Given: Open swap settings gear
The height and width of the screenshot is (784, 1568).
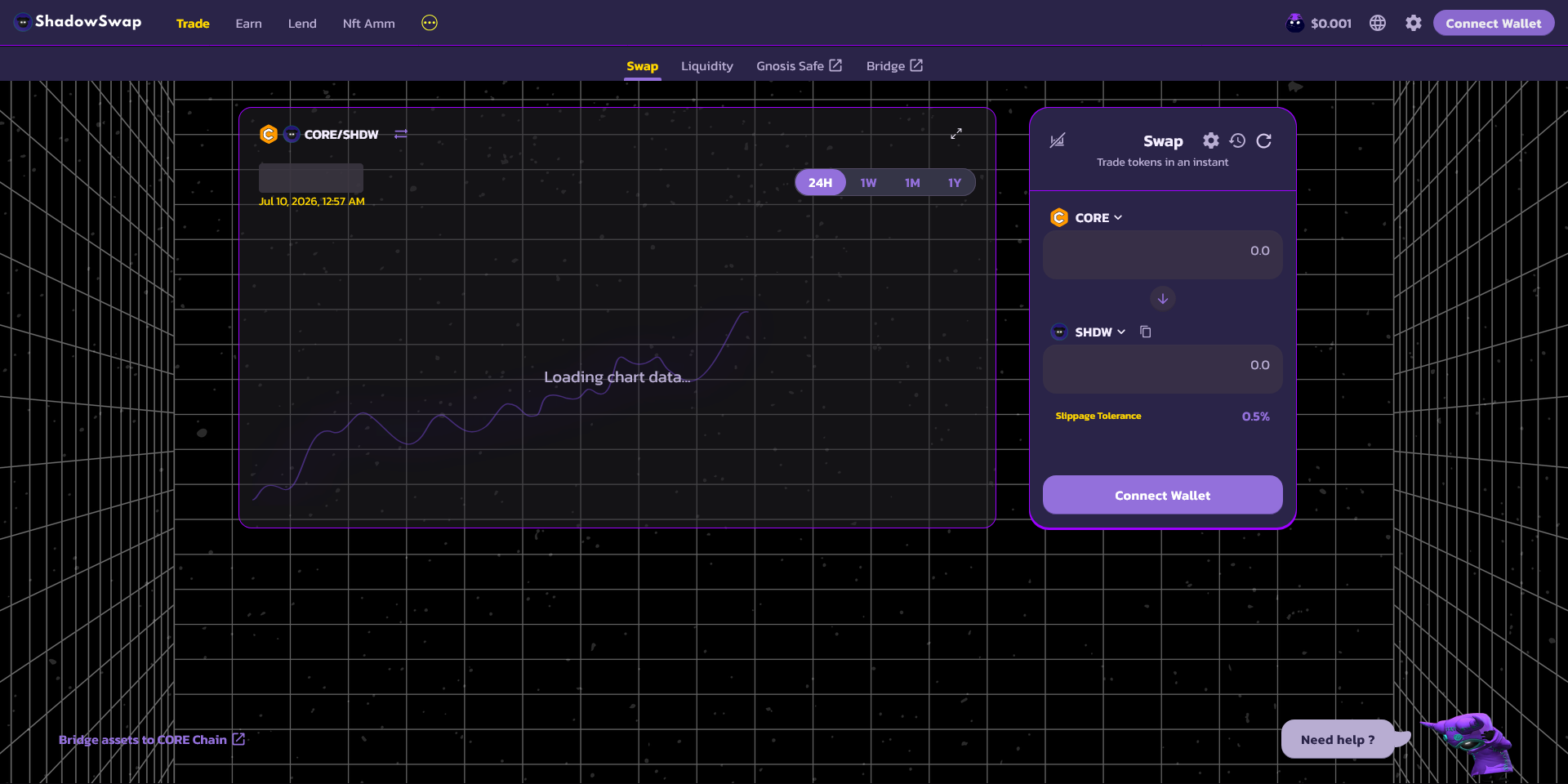Looking at the screenshot, I should tap(1211, 140).
